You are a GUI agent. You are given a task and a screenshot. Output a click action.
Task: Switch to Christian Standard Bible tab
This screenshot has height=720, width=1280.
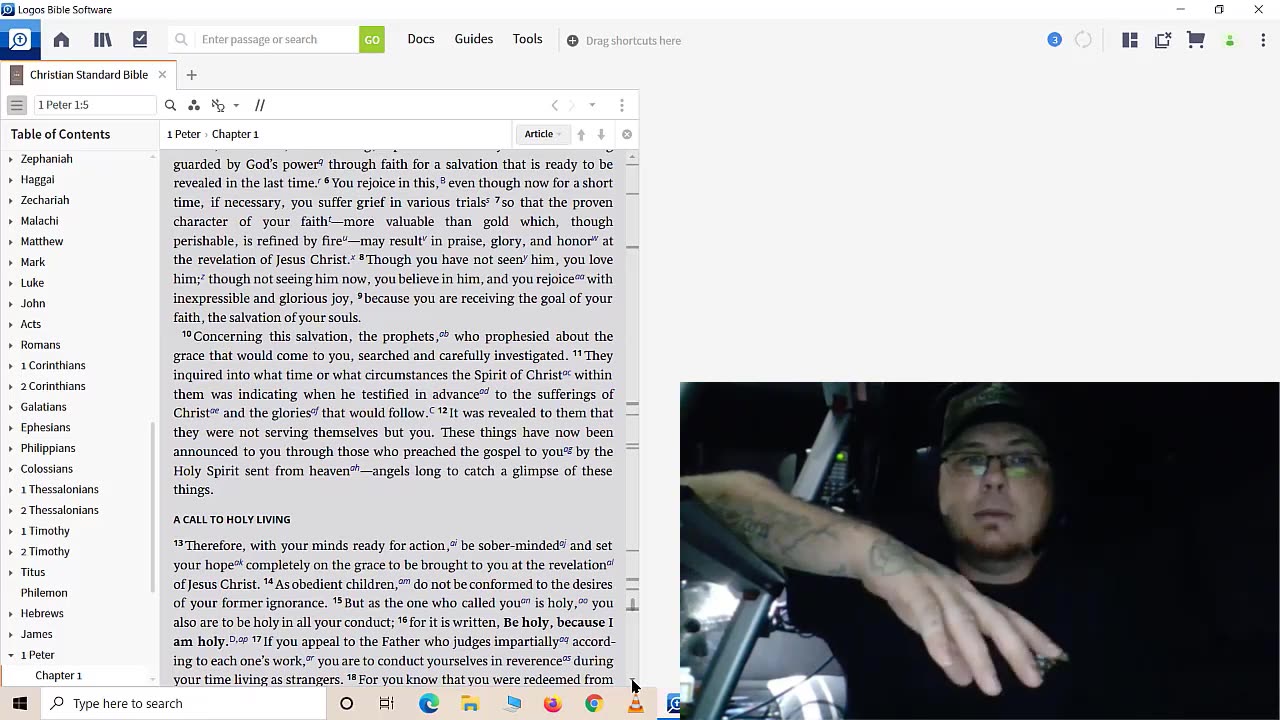[x=88, y=75]
